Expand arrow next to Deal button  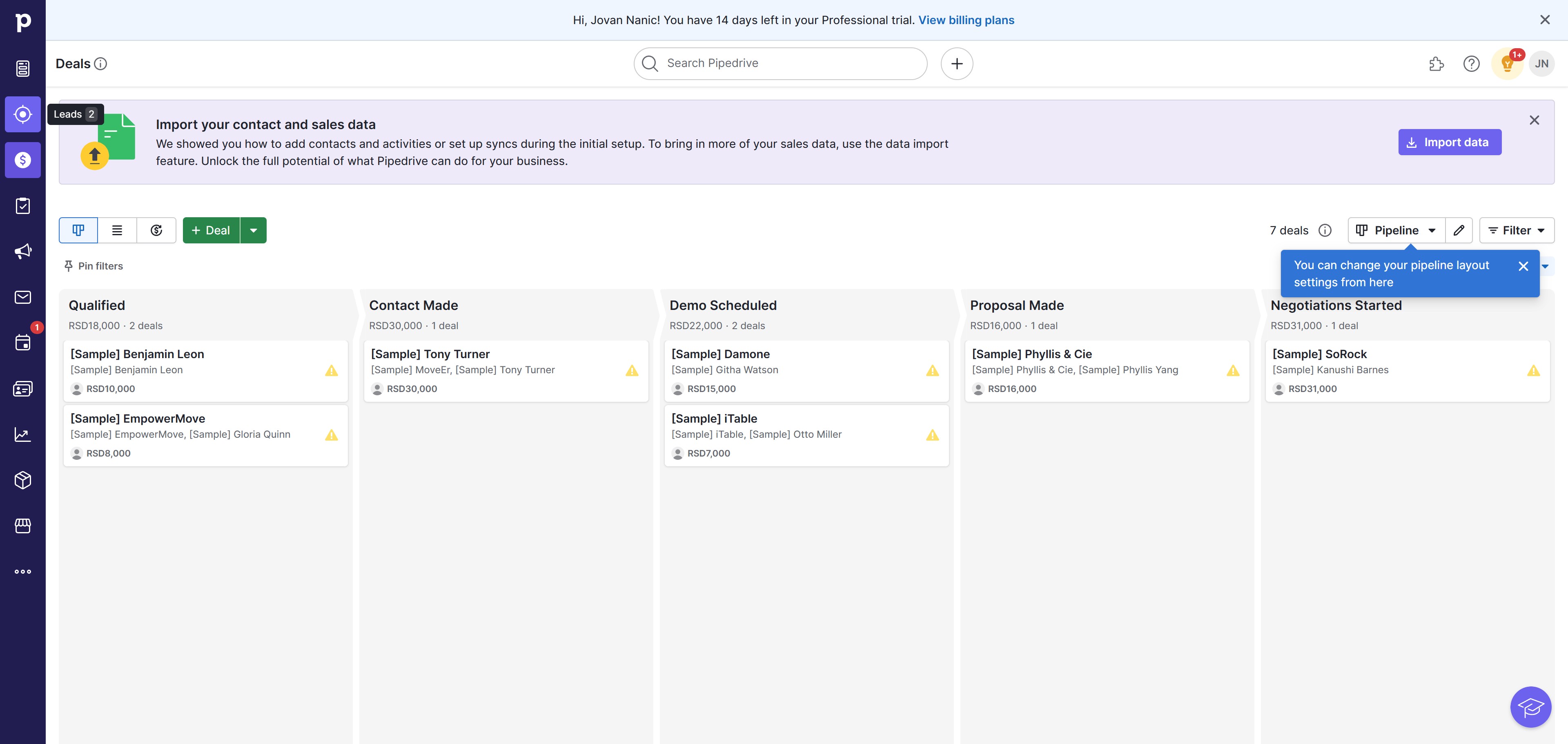(253, 230)
